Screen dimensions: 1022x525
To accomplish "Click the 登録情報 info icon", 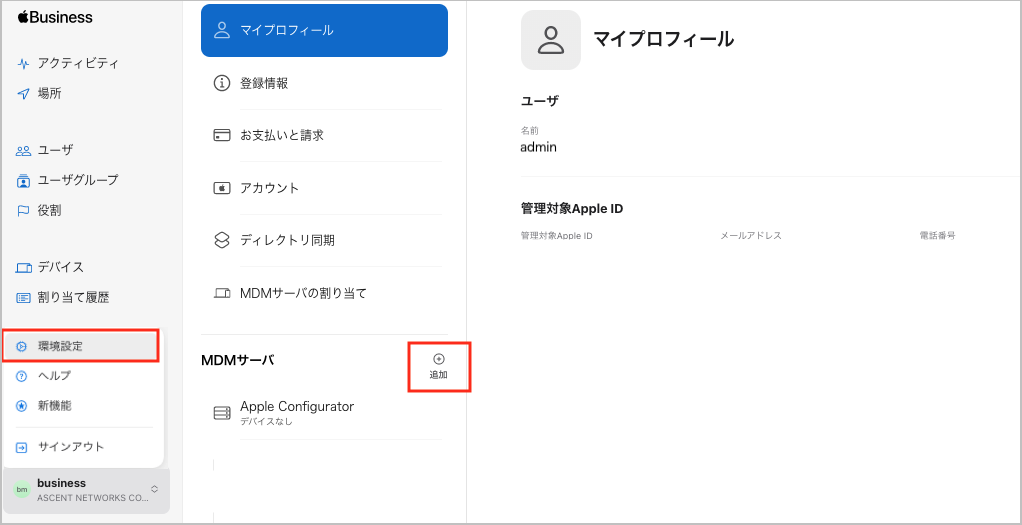I will (222, 83).
